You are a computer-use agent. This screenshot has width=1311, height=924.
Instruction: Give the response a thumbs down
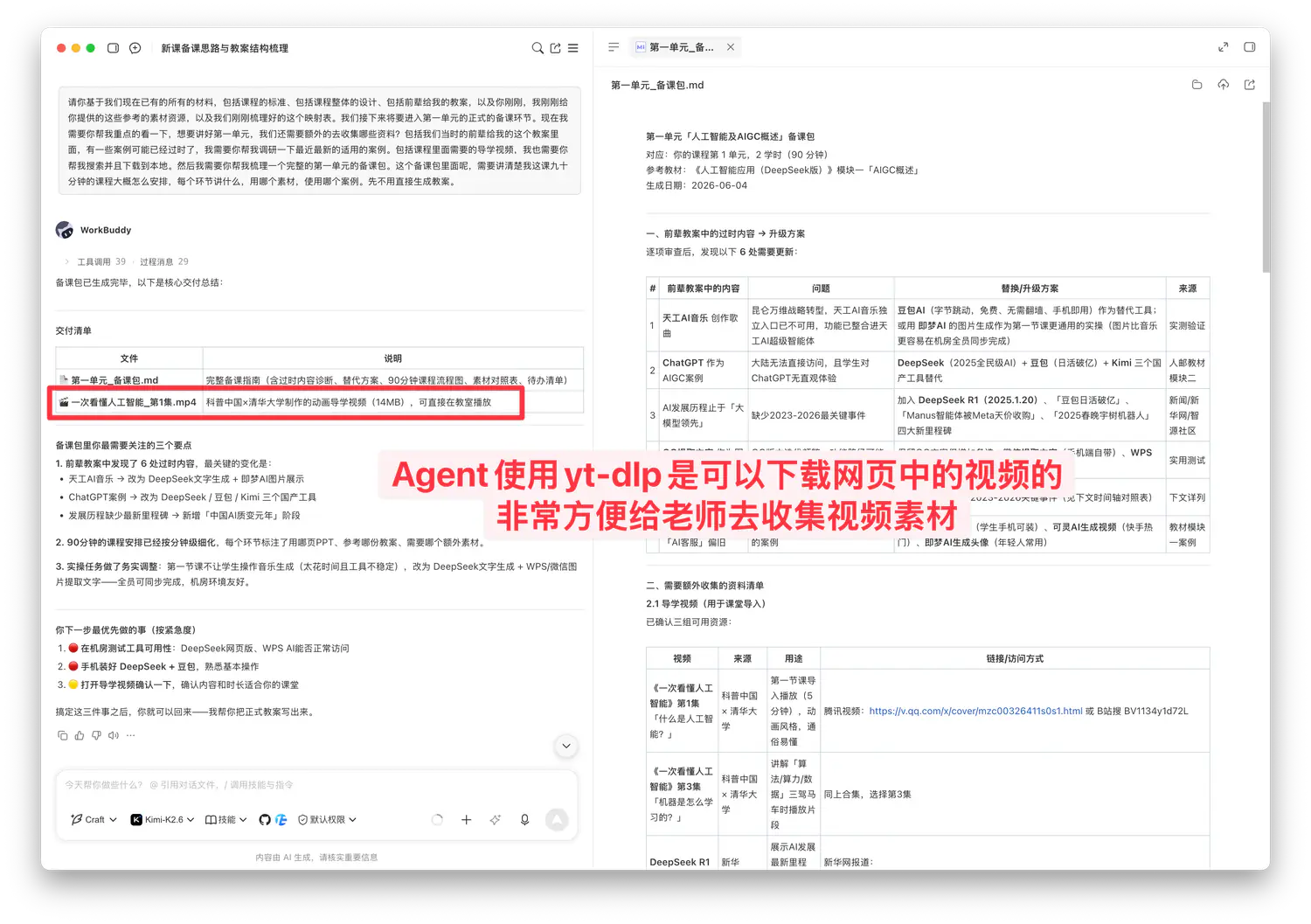point(96,735)
